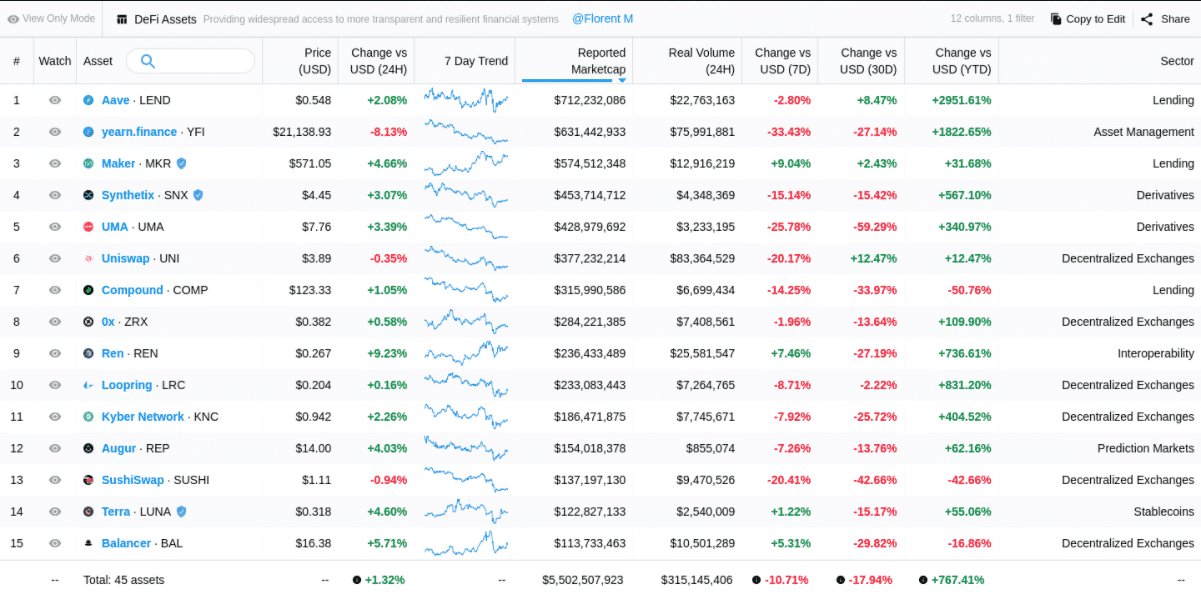
Task: Click the Aave coin logo icon
Action: click(x=88, y=100)
